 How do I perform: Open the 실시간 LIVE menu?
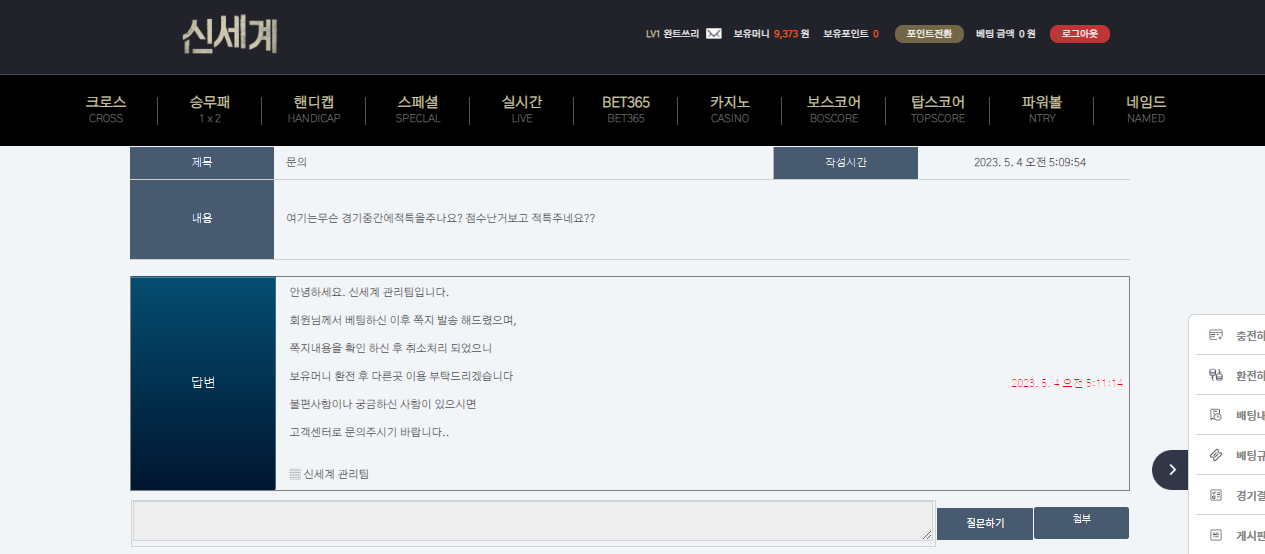click(x=521, y=109)
